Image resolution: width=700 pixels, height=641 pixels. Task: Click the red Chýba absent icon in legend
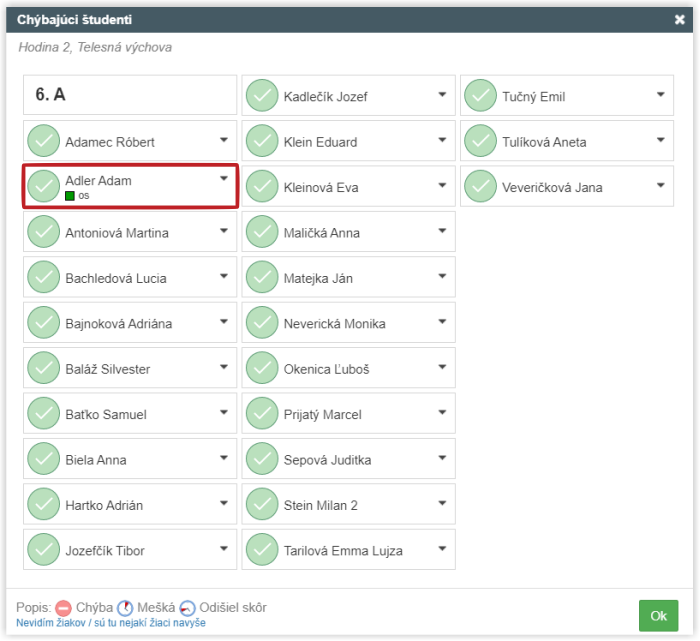point(63,608)
